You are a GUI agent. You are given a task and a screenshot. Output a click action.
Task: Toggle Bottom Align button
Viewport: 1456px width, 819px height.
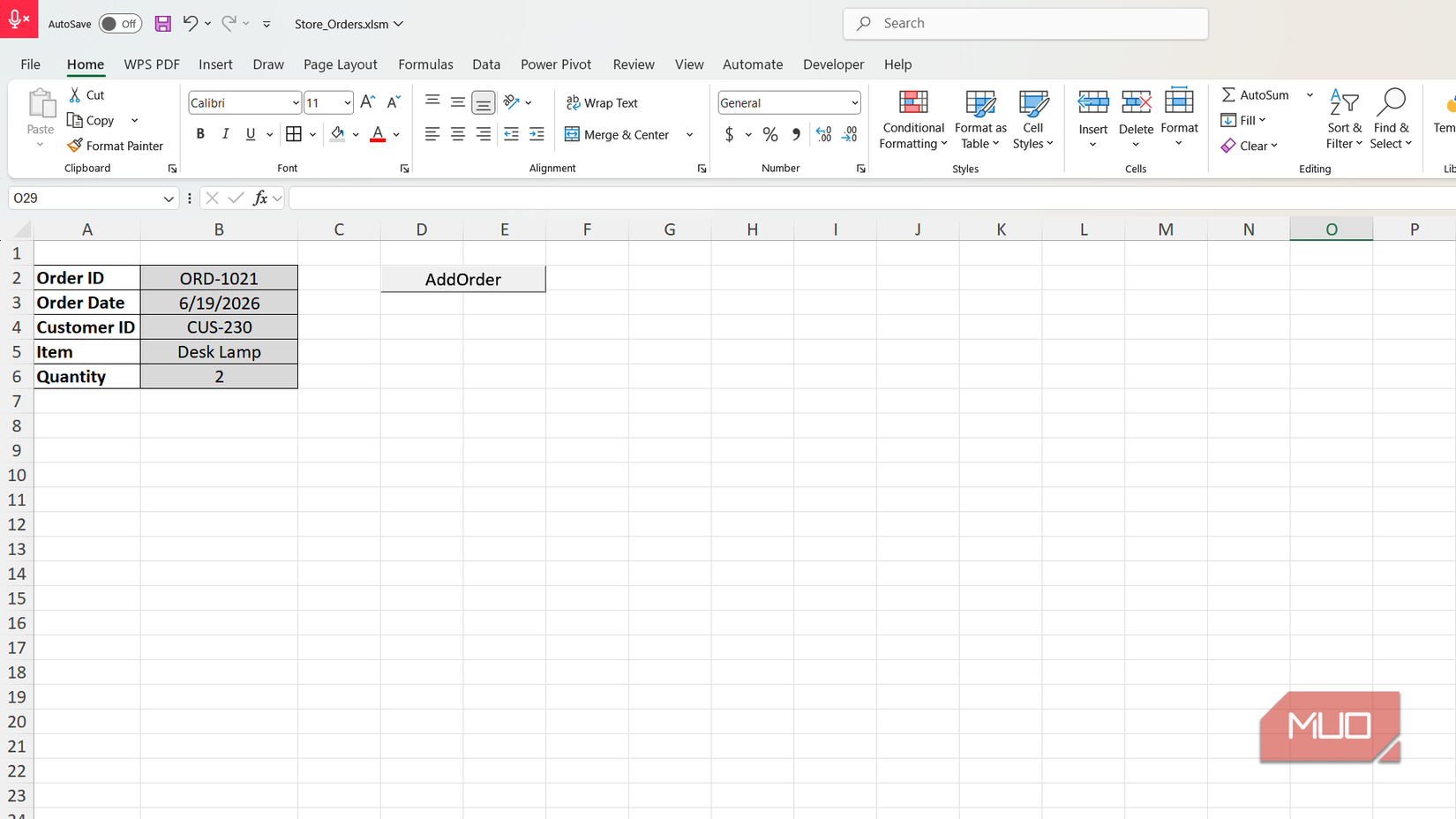pos(484,102)
